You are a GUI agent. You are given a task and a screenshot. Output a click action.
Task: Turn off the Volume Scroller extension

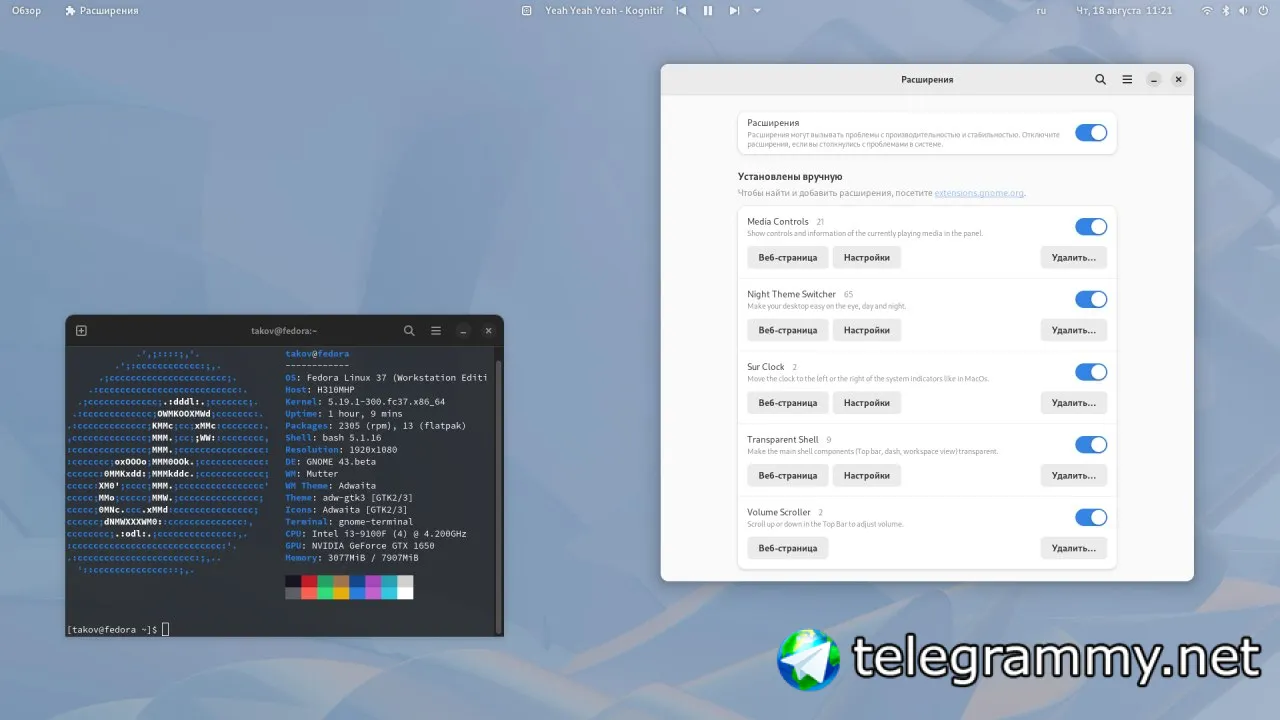(1091, 517)
